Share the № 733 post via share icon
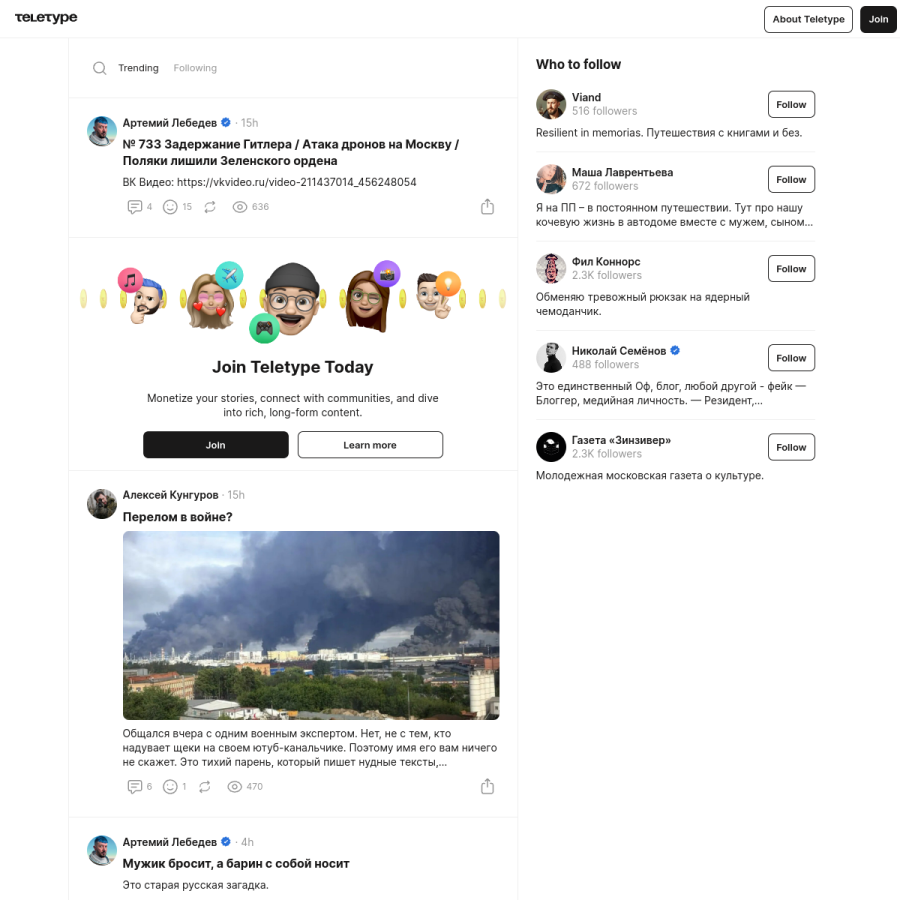 click(x=487, y=207)
